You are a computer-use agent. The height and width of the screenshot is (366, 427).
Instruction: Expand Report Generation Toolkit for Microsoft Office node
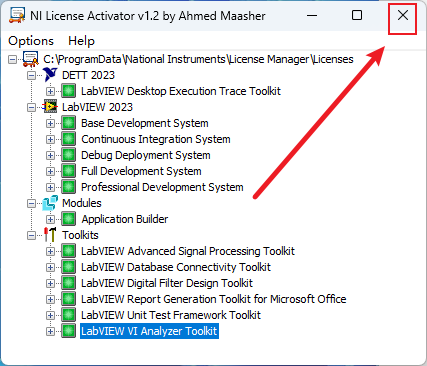coord(50,299)
